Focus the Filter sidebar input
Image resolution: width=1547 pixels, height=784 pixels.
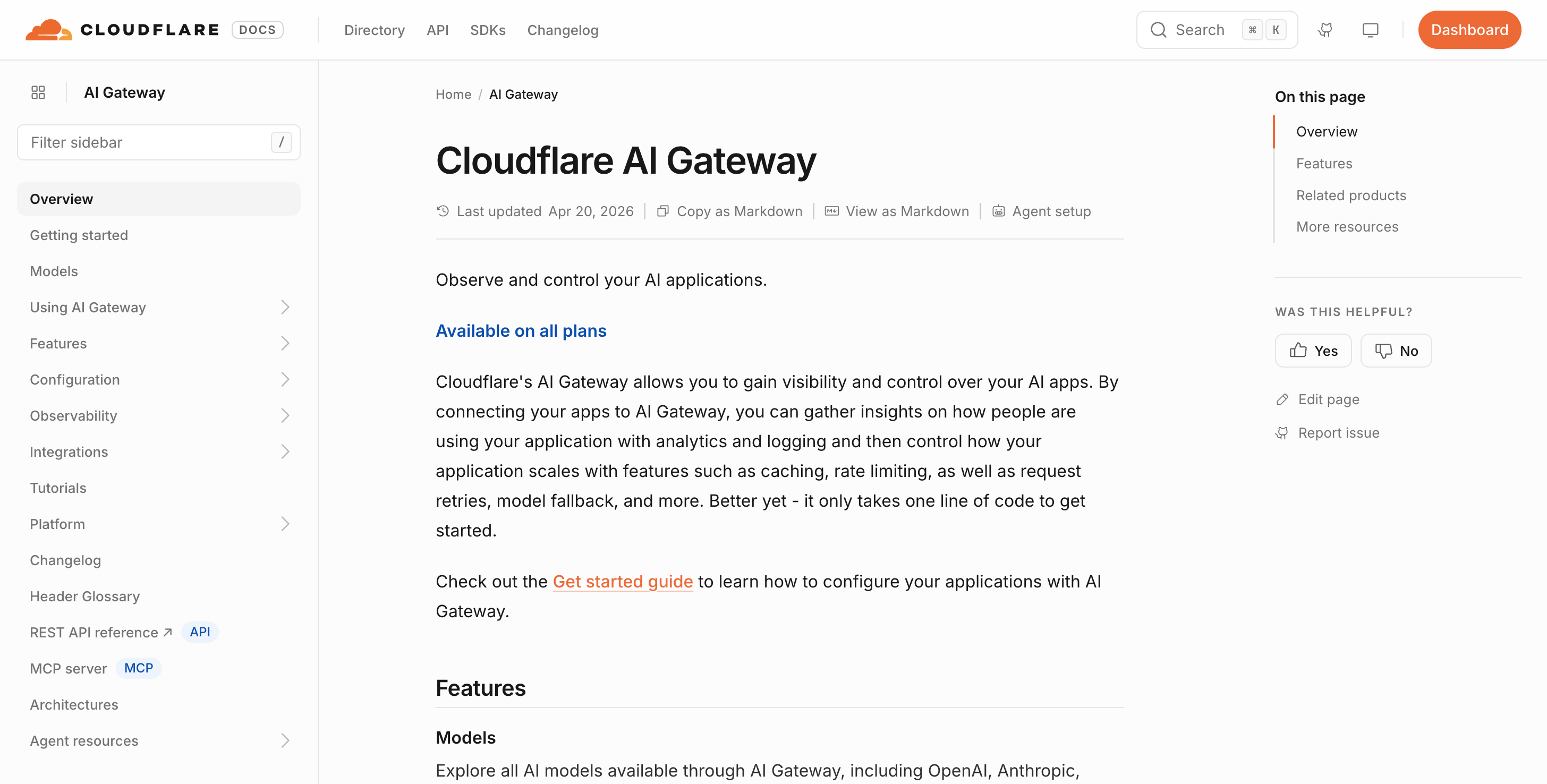[158, 142]
